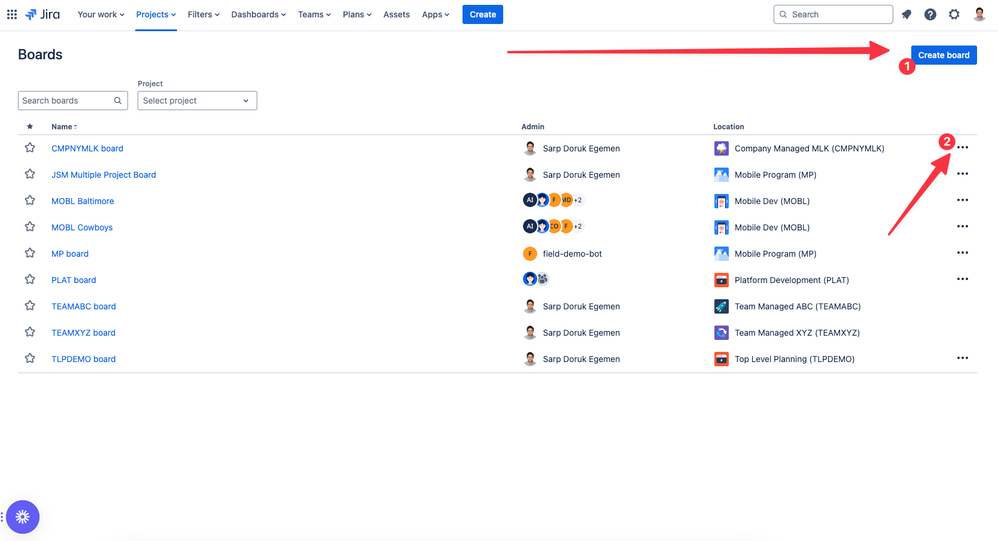Open more actions for MP board
Screen dimensions: 998x541
962,253
